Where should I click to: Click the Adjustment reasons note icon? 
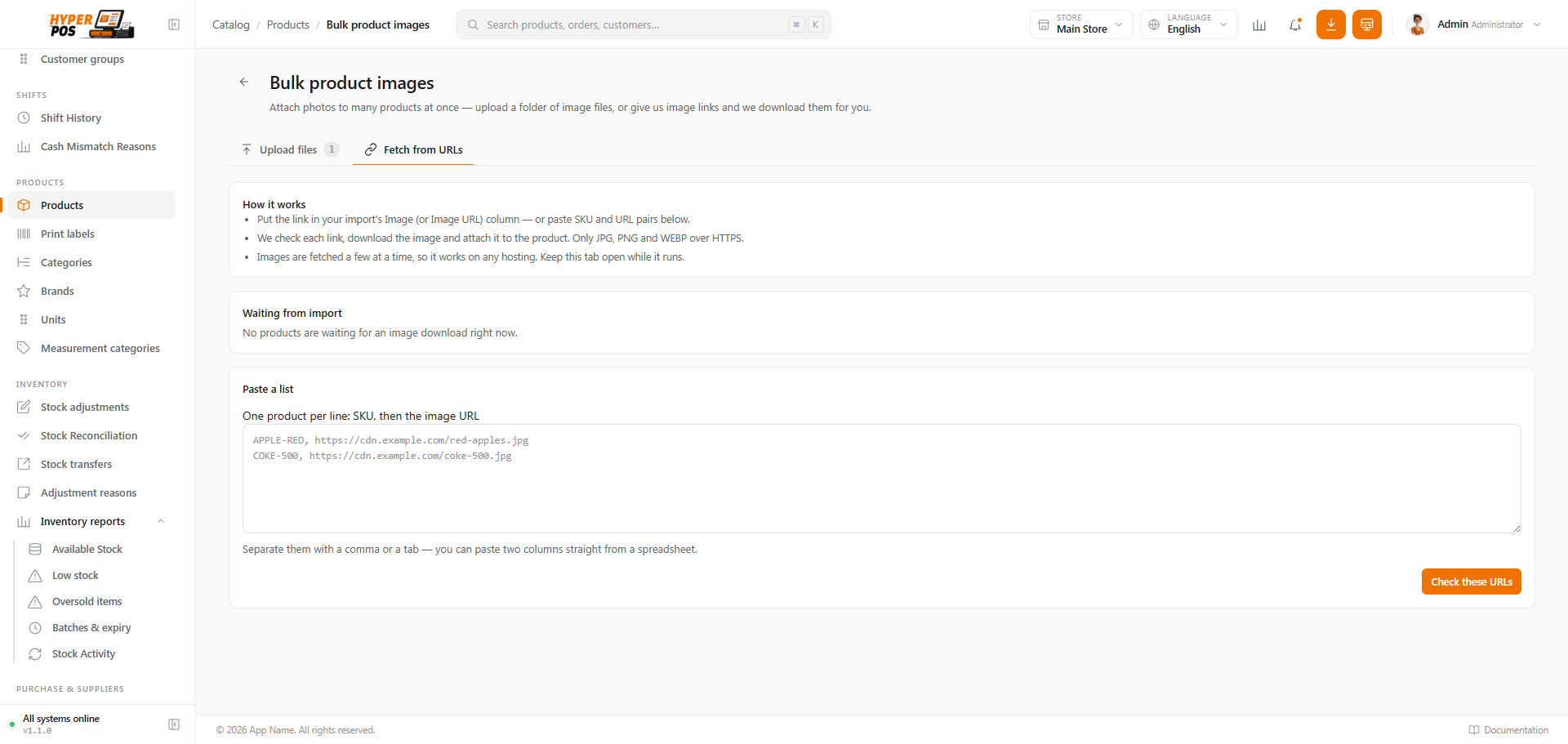point(24,492)
